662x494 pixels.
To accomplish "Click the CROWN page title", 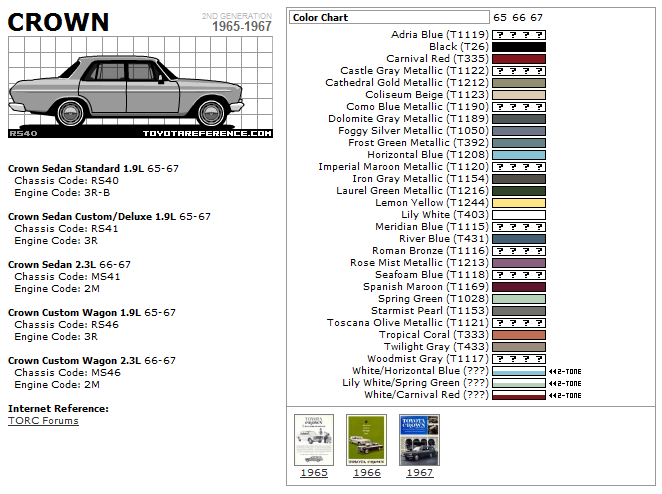I will [x=58, y=22].
